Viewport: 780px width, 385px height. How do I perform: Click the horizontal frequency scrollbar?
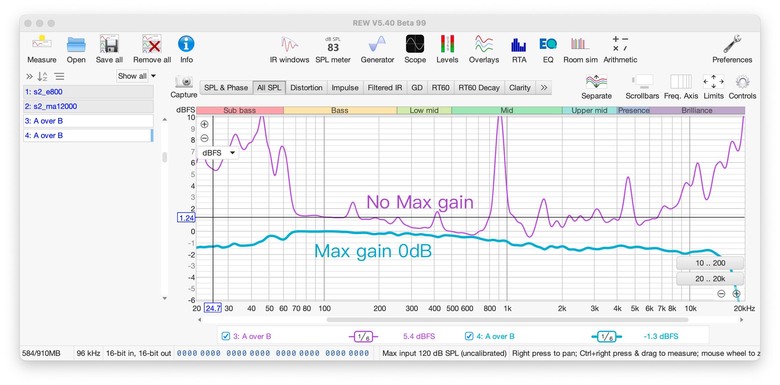[x=507, y=320]
